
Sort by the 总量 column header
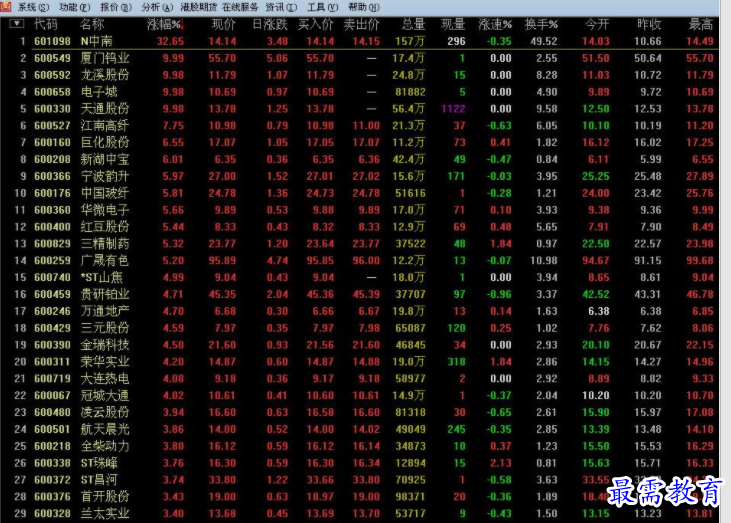click(x=414, y=24)
